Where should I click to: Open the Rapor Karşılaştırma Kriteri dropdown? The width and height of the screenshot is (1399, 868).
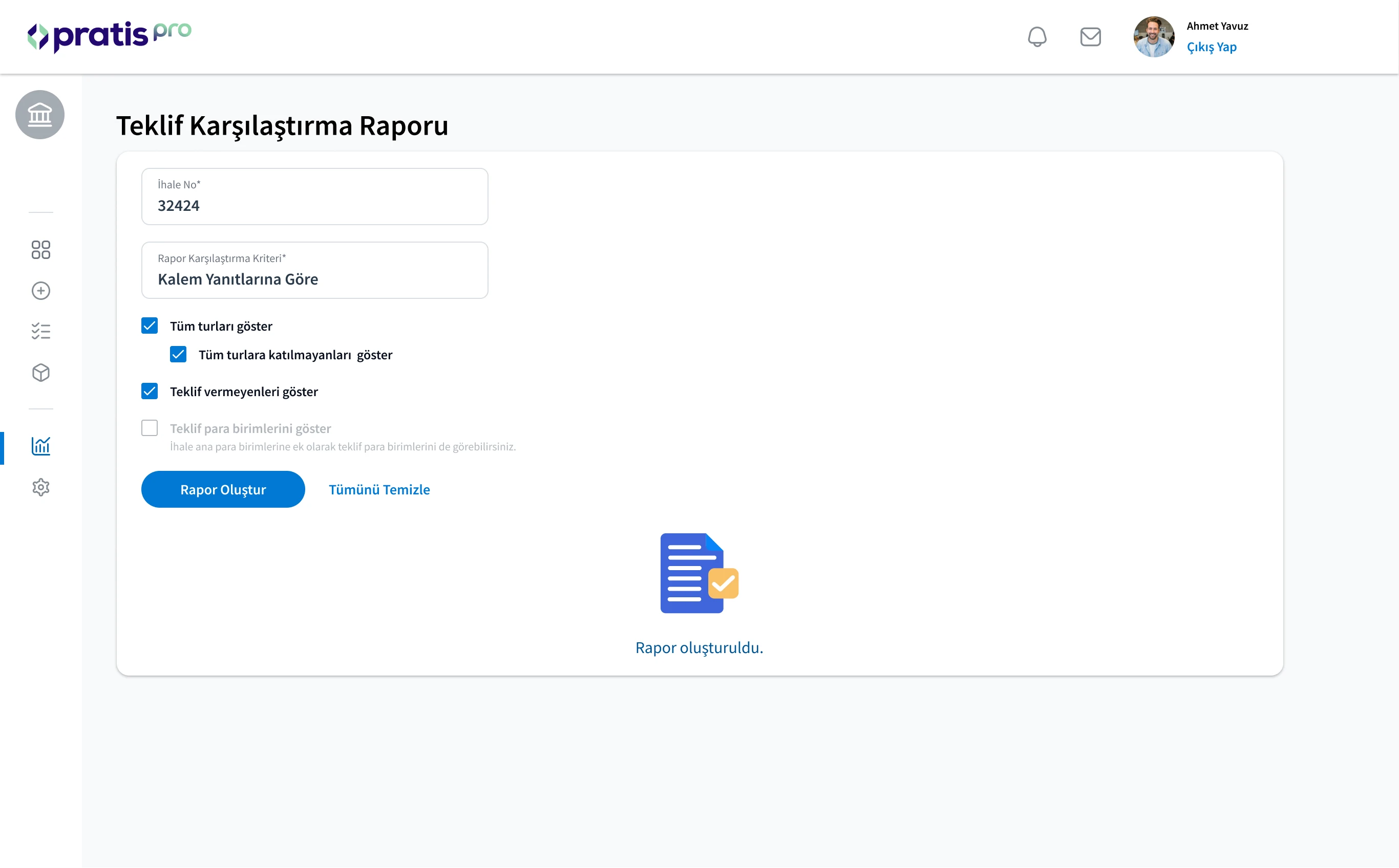click(x=315, y=270)
